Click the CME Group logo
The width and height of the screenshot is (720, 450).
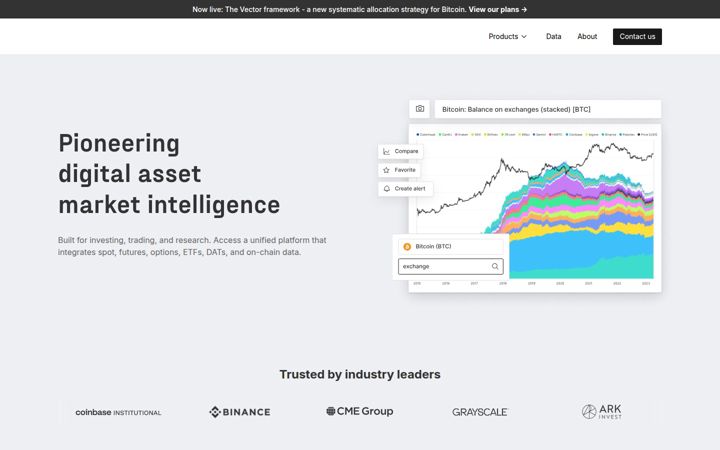(x=360, y=411)
